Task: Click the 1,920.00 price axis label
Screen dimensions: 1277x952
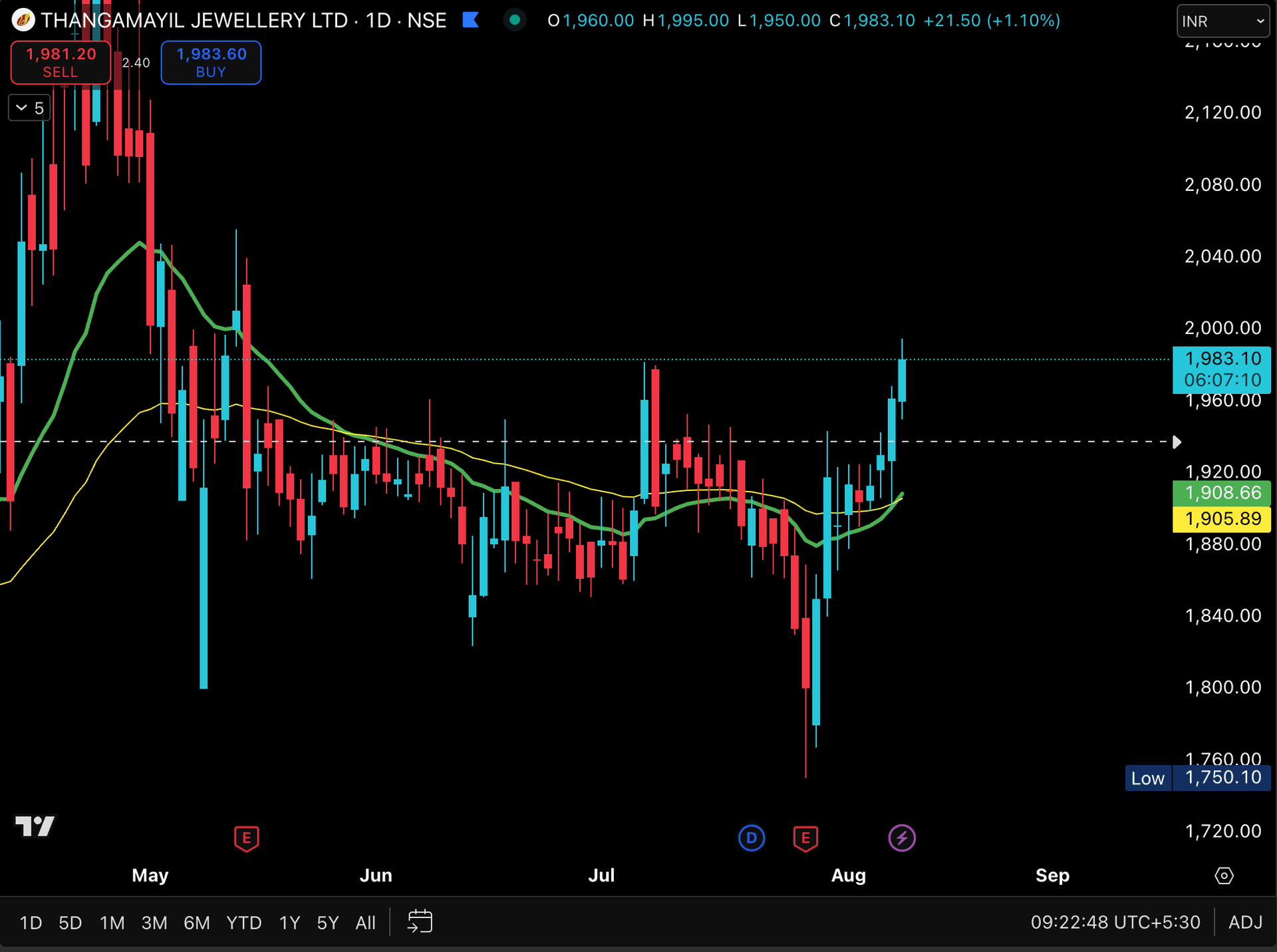Action: point(1222,472)
